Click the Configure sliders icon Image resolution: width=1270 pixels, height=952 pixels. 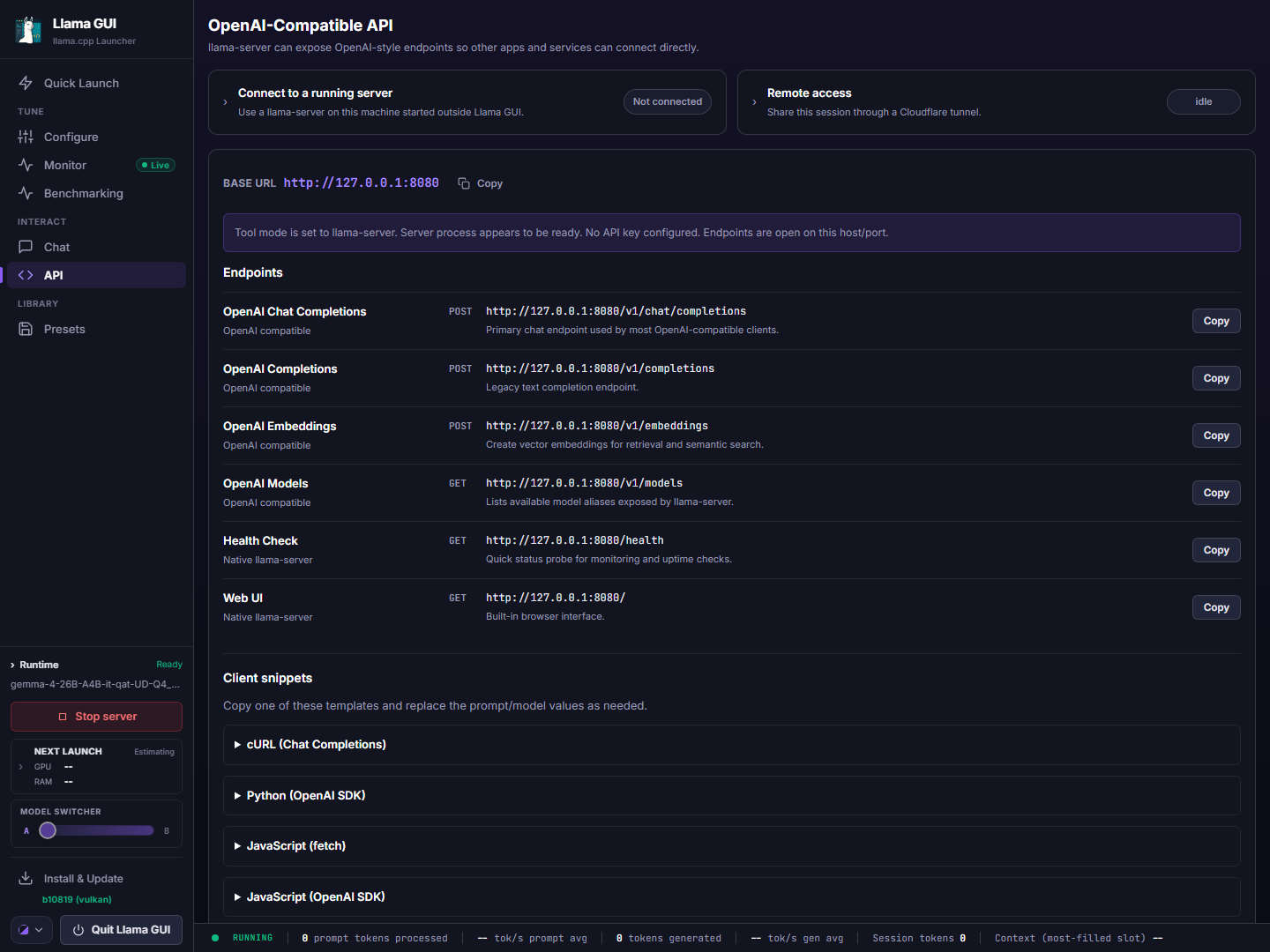(x=26, y=137)
